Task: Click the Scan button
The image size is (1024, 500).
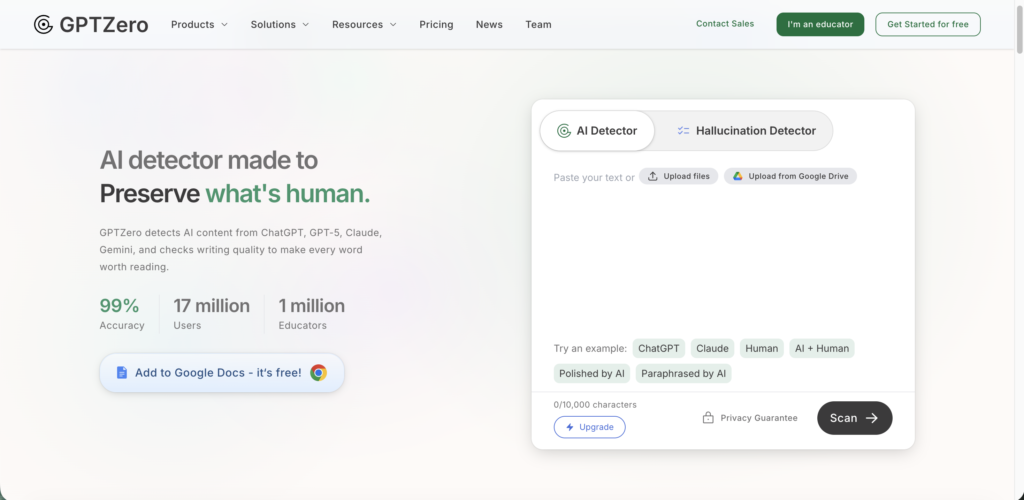Action: point(854,418)
